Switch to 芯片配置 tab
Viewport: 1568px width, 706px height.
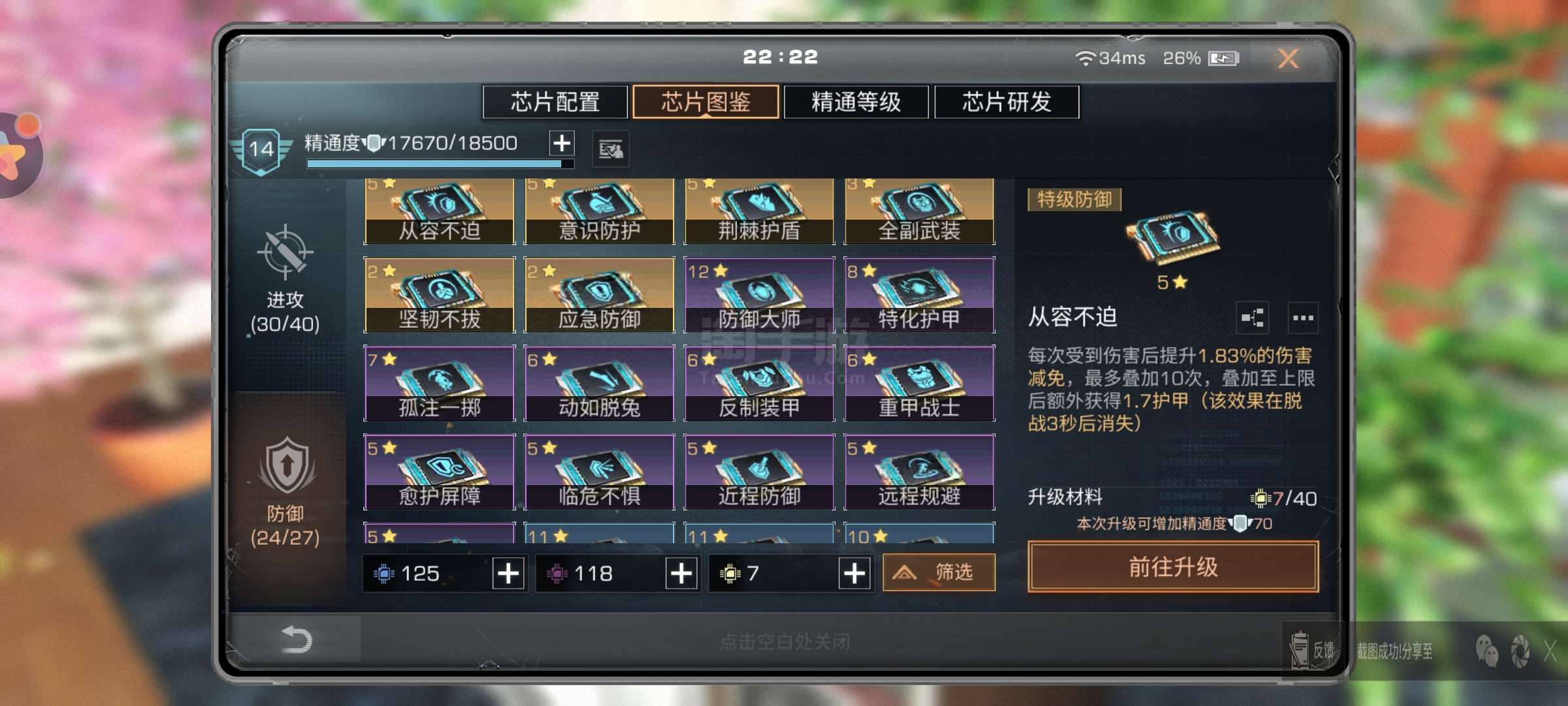[x=555, y=102]
